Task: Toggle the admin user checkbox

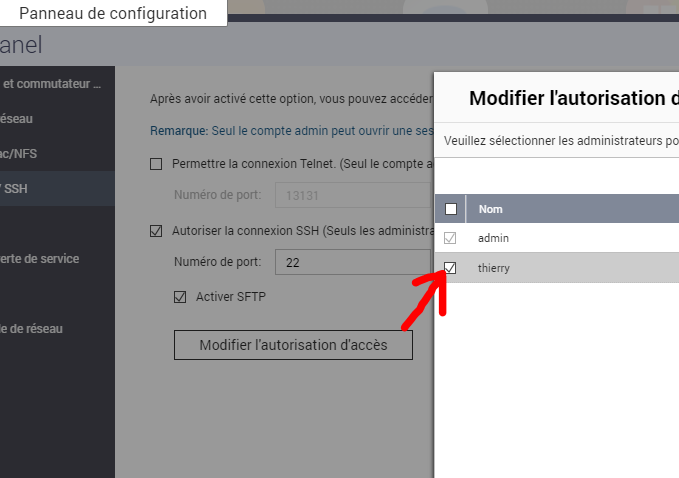Action: [x=451, y=238]
